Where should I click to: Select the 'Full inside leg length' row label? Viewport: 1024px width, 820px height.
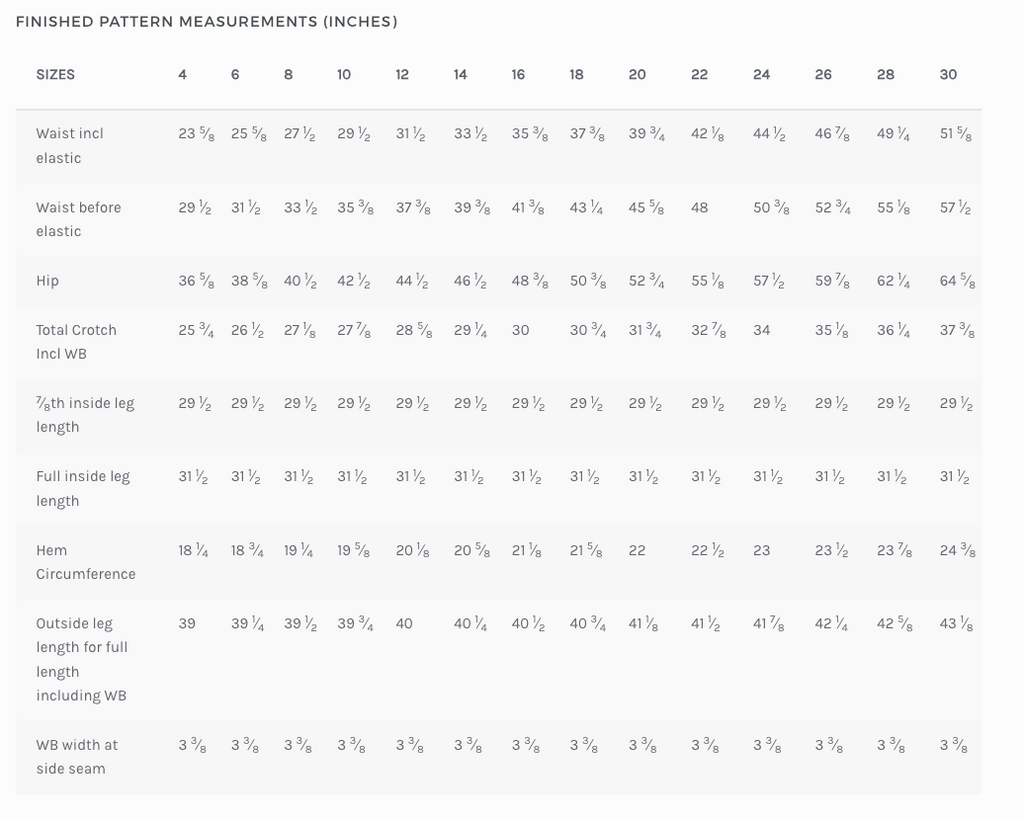tap(82, 488)
